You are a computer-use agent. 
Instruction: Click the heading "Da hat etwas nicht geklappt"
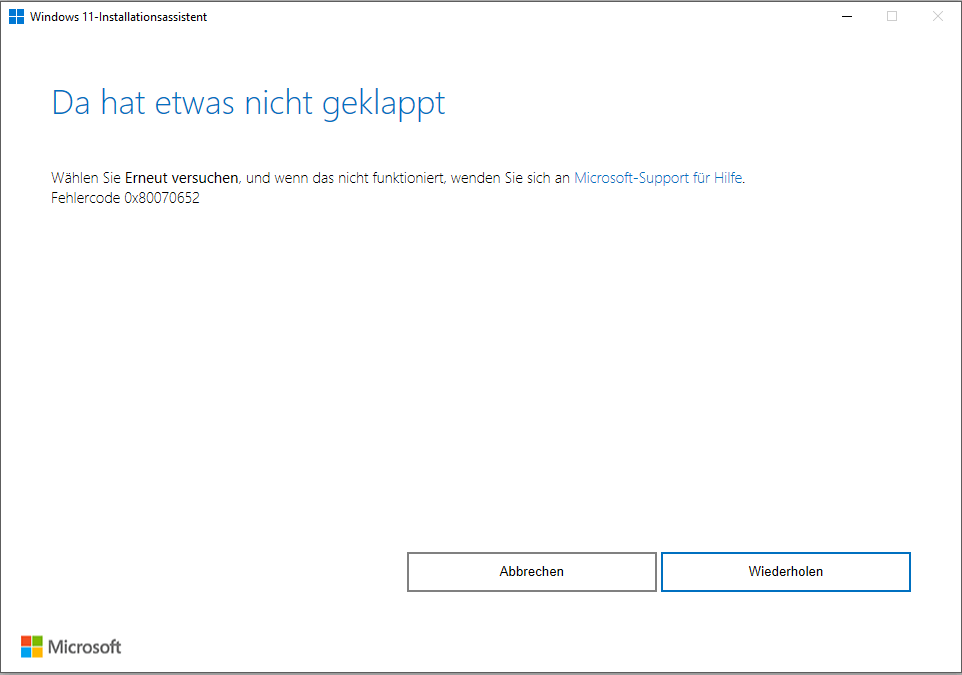coord(248,102)
